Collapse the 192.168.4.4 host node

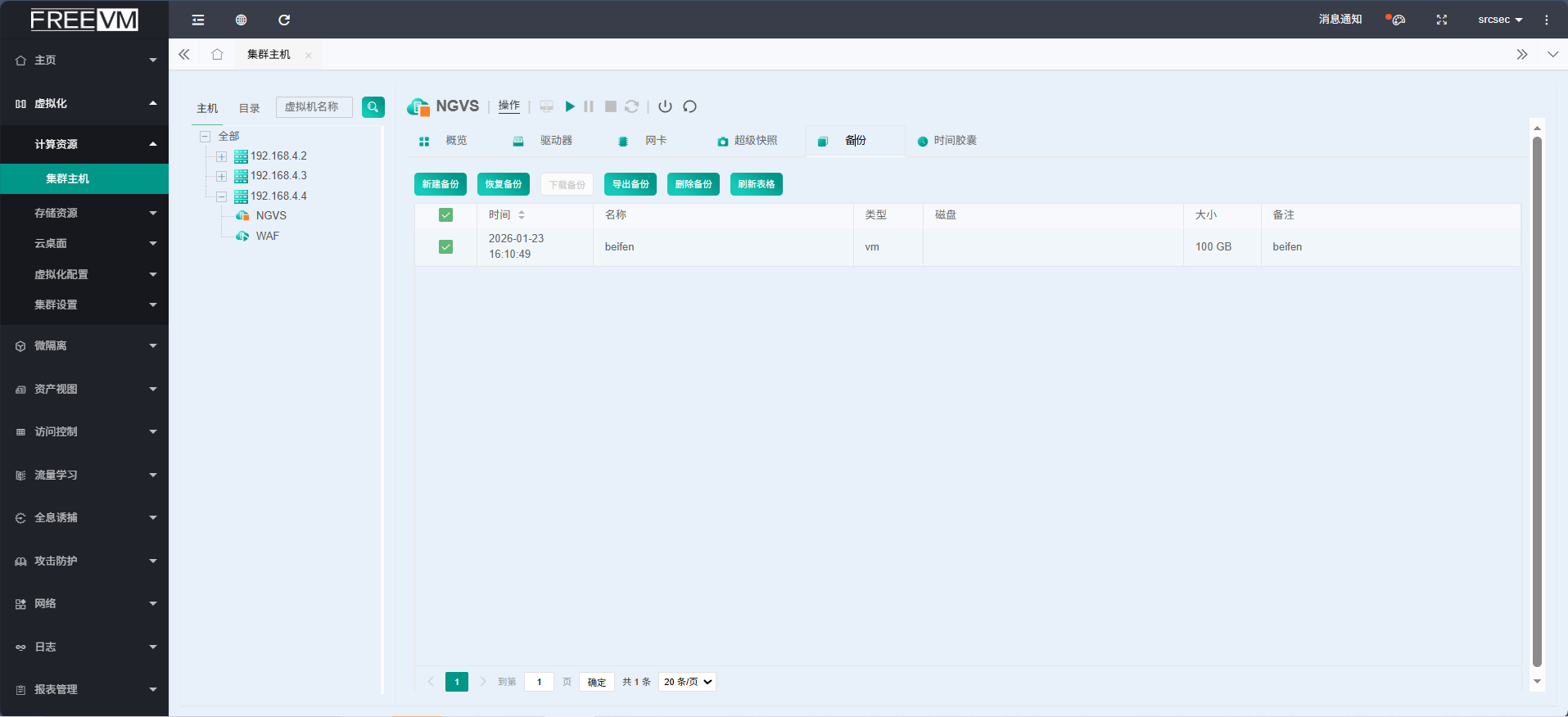pos(221,196)
